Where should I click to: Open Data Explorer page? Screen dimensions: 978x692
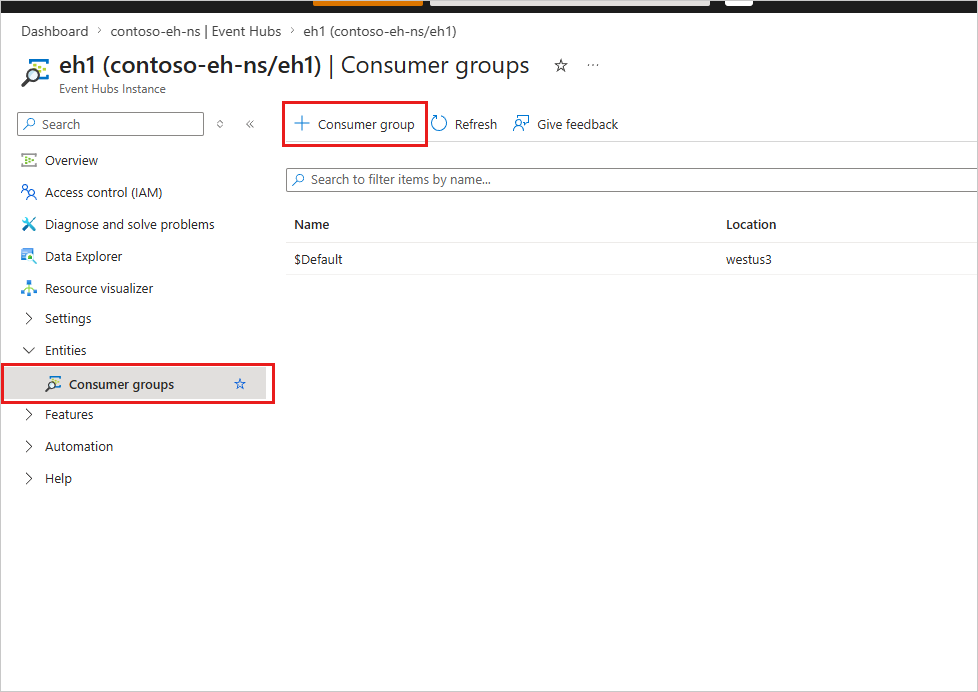coord(84,256)
